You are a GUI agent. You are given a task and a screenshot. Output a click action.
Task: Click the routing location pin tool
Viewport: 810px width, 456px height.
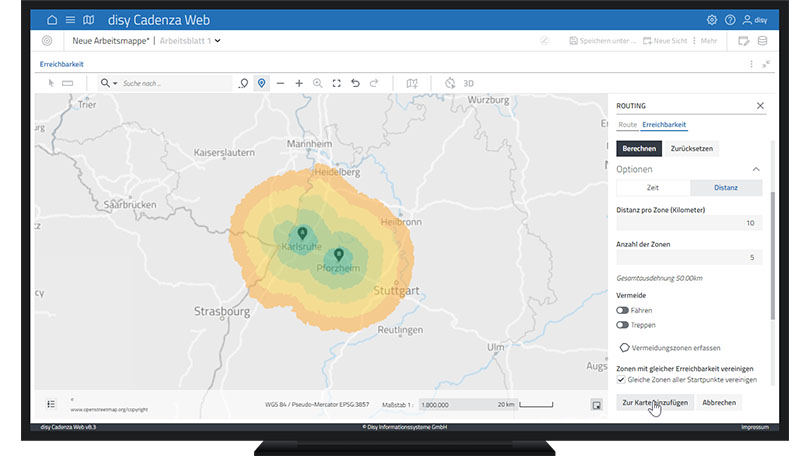243,83
